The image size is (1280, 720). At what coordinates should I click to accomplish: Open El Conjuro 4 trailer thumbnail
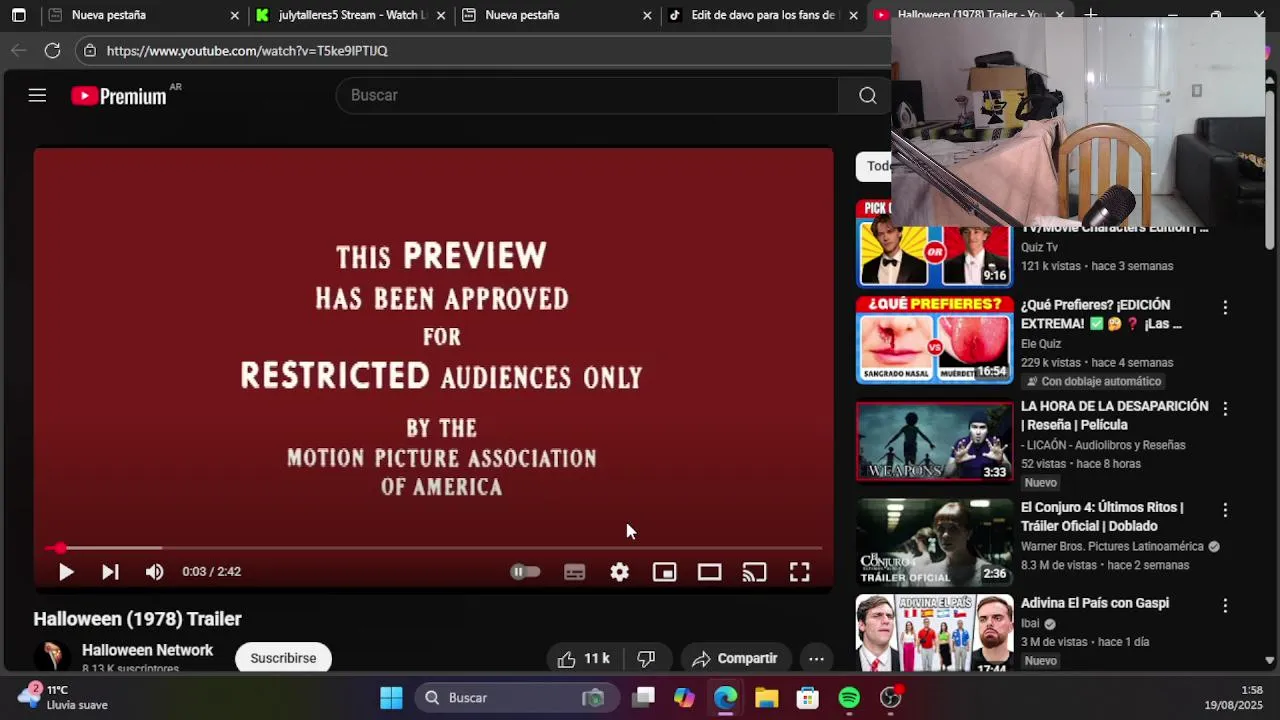tap(934, 542)
